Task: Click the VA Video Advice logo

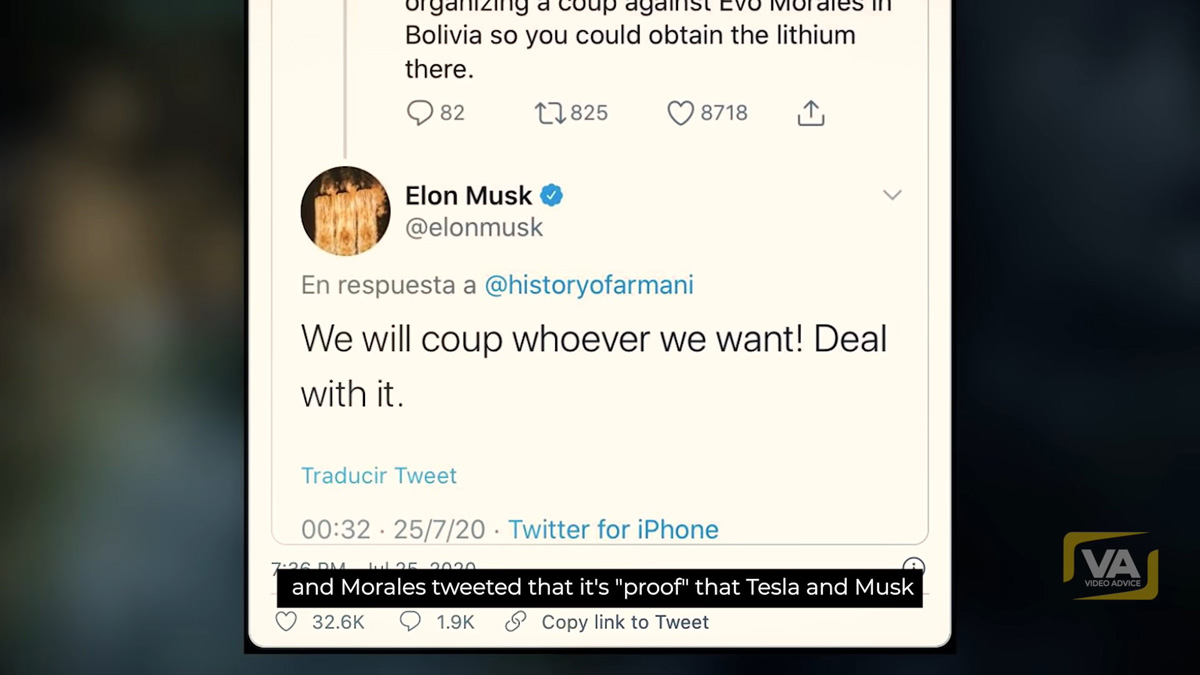Action: pyautogui.click(x=1110, y=566)
